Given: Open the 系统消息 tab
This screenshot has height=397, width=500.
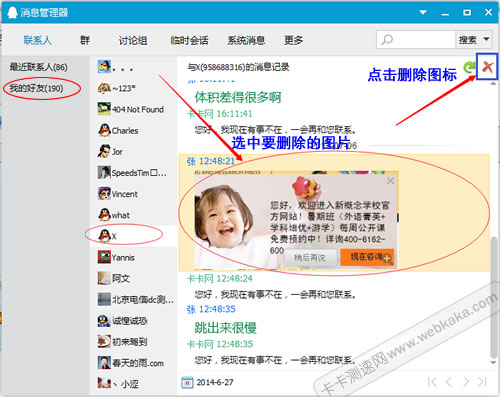Looking at the screenshot, I should pos(246,40).
